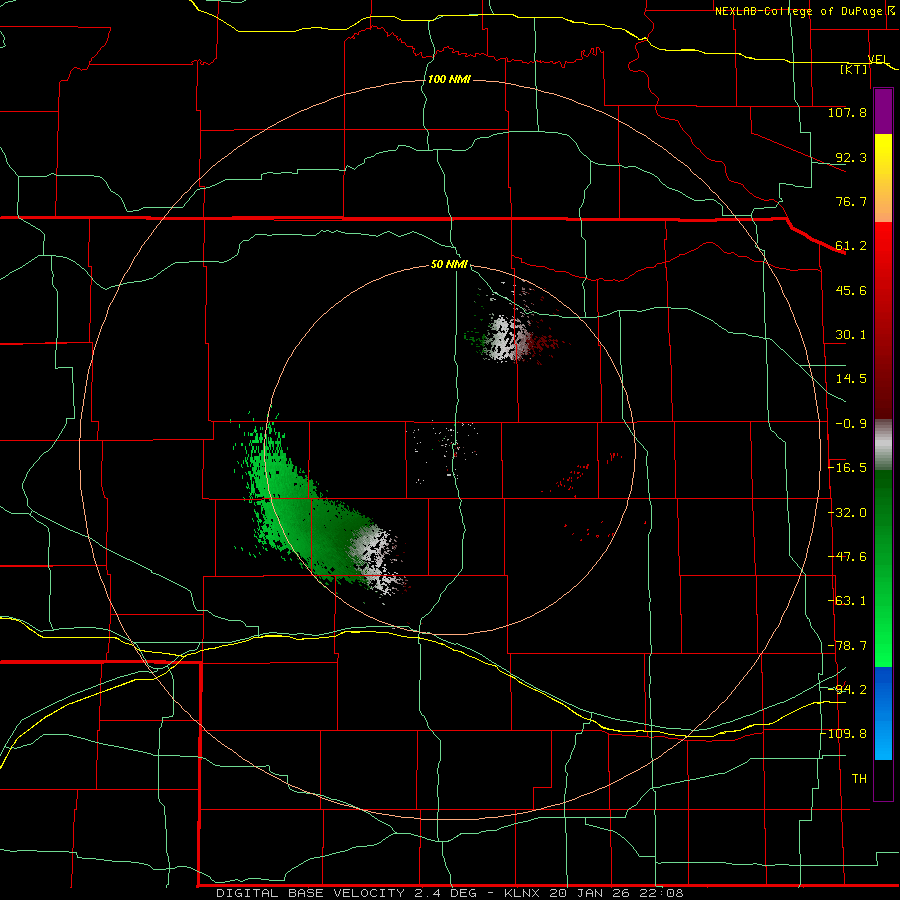Click the 50 NMI range ring label
Viewport: 900px width, 900px height.
click(x=449, y=264)
